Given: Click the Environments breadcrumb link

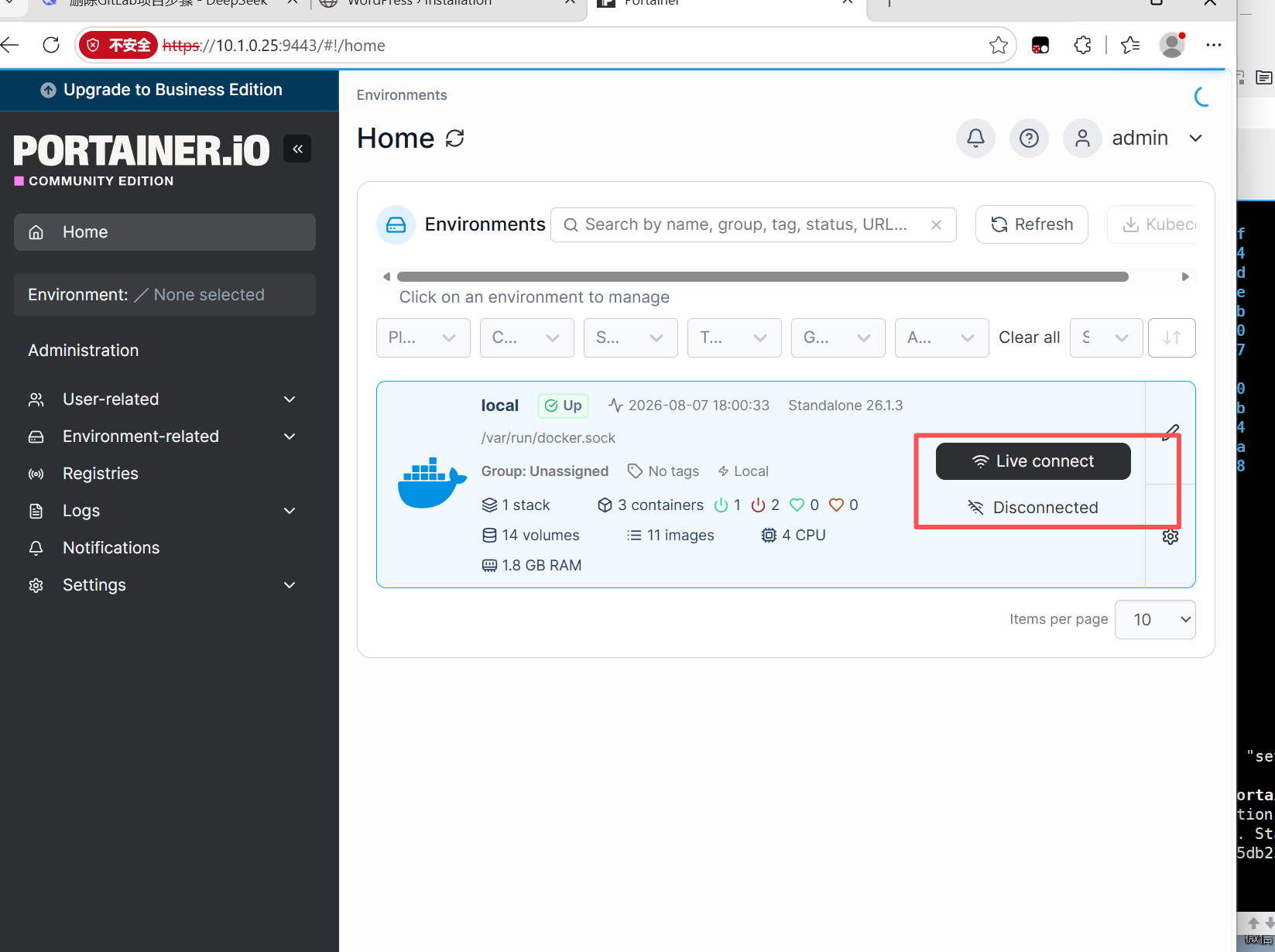Looking at the screenshot, I should click(402, 95).
